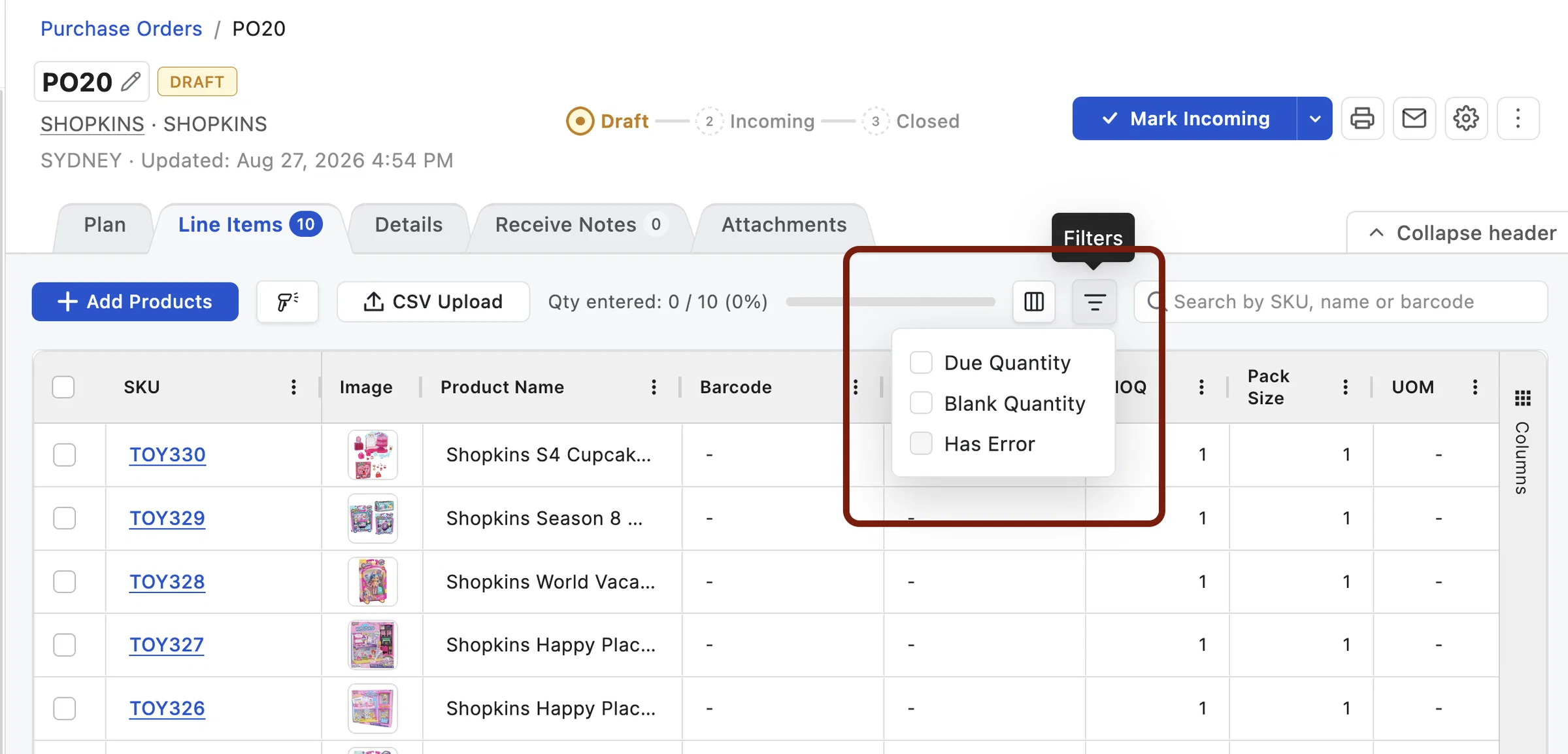This screenshot has height=754, width=1568.
Task: Open the Columns side panel grid icon
Action: click(1522, 398)
